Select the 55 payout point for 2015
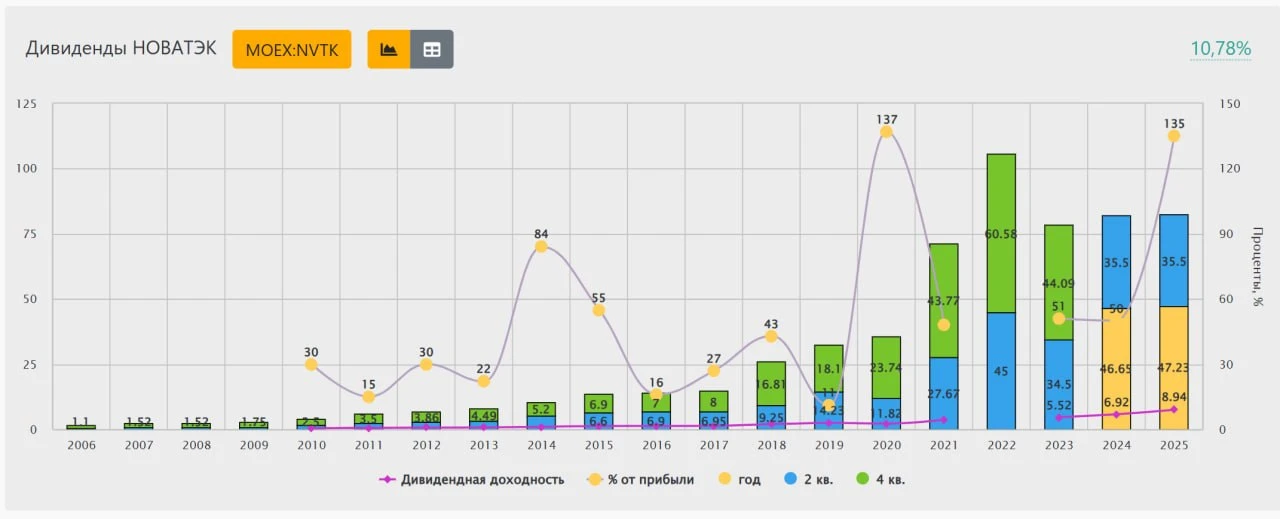The height and width of the screenshot is (519, 1280). (598, 310)
